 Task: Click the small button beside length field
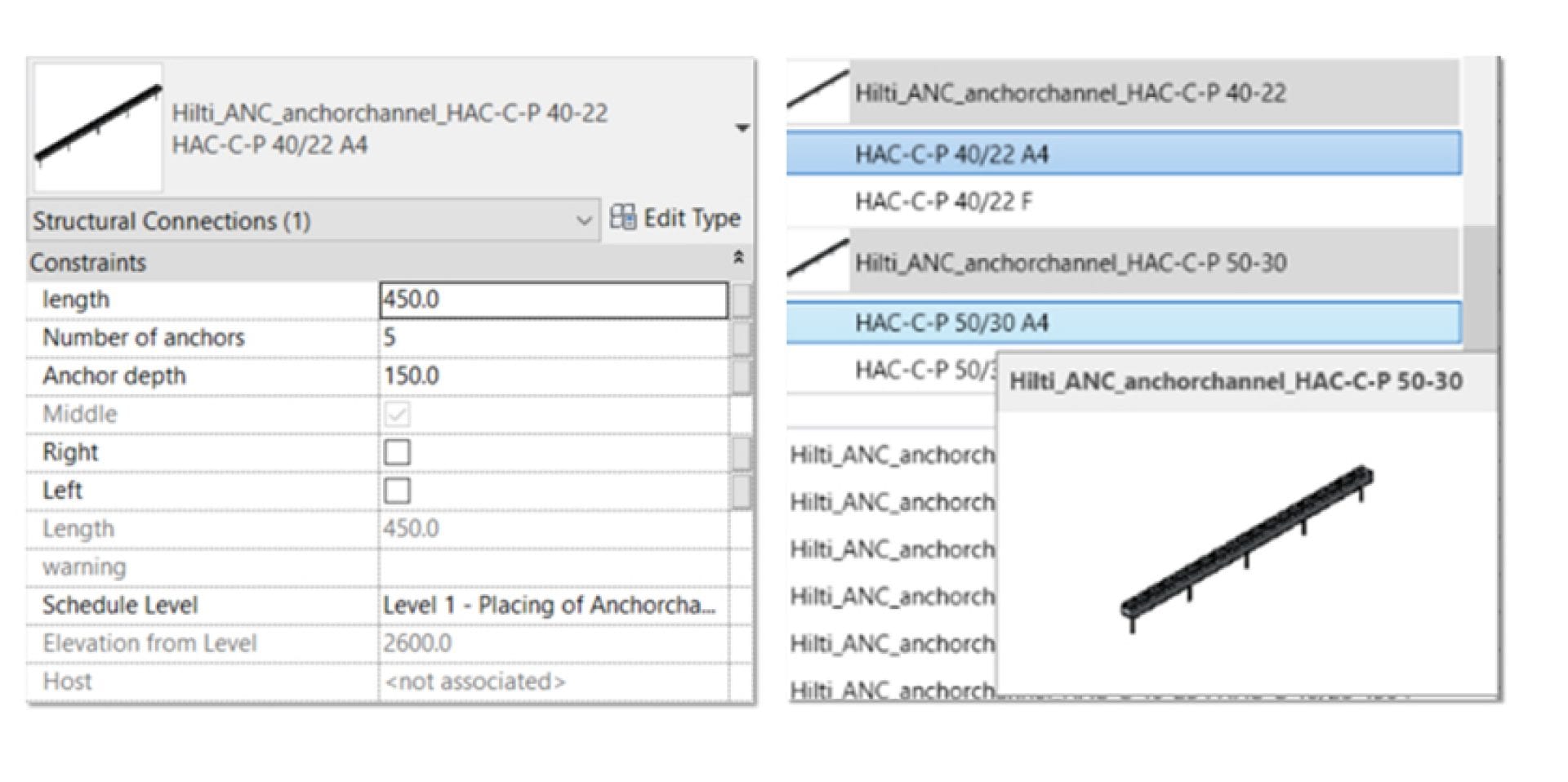click(741, 300)
